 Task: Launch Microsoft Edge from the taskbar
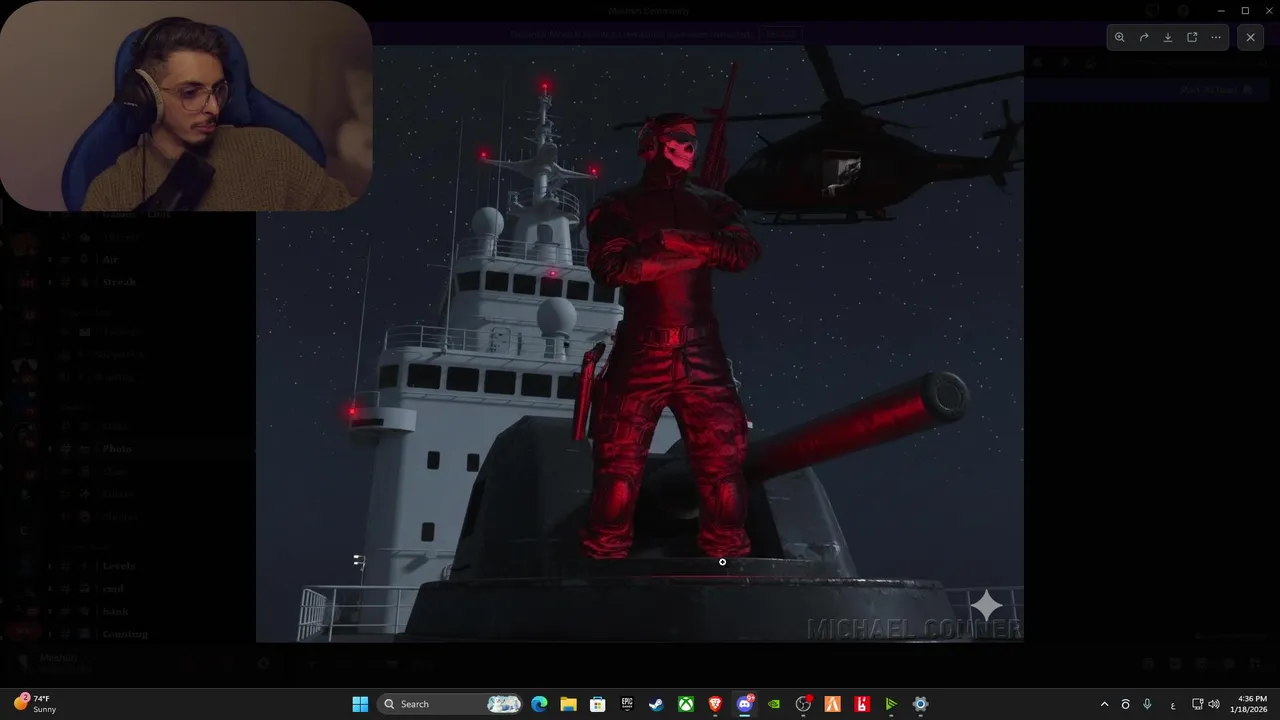[539, 704]
